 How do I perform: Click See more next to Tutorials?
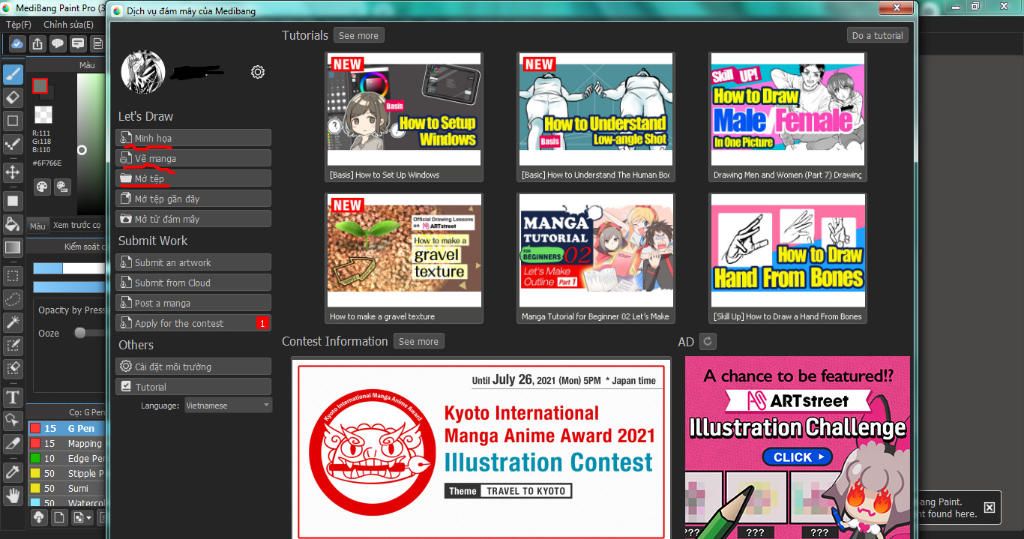pos(359,35)
